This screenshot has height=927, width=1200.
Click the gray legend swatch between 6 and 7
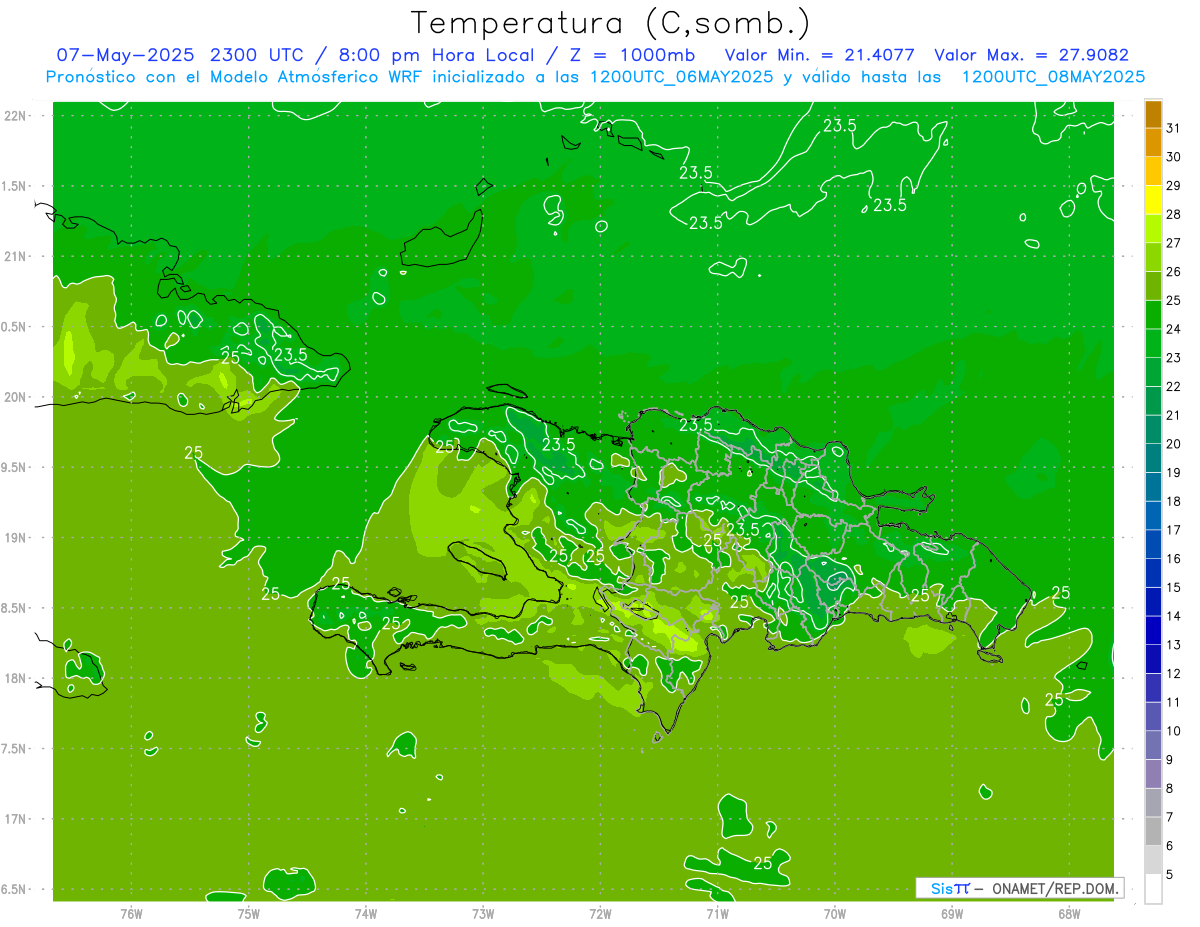point(1153,831)
